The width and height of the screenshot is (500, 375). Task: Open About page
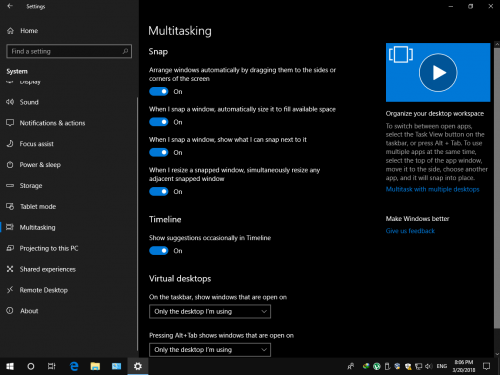29,311
